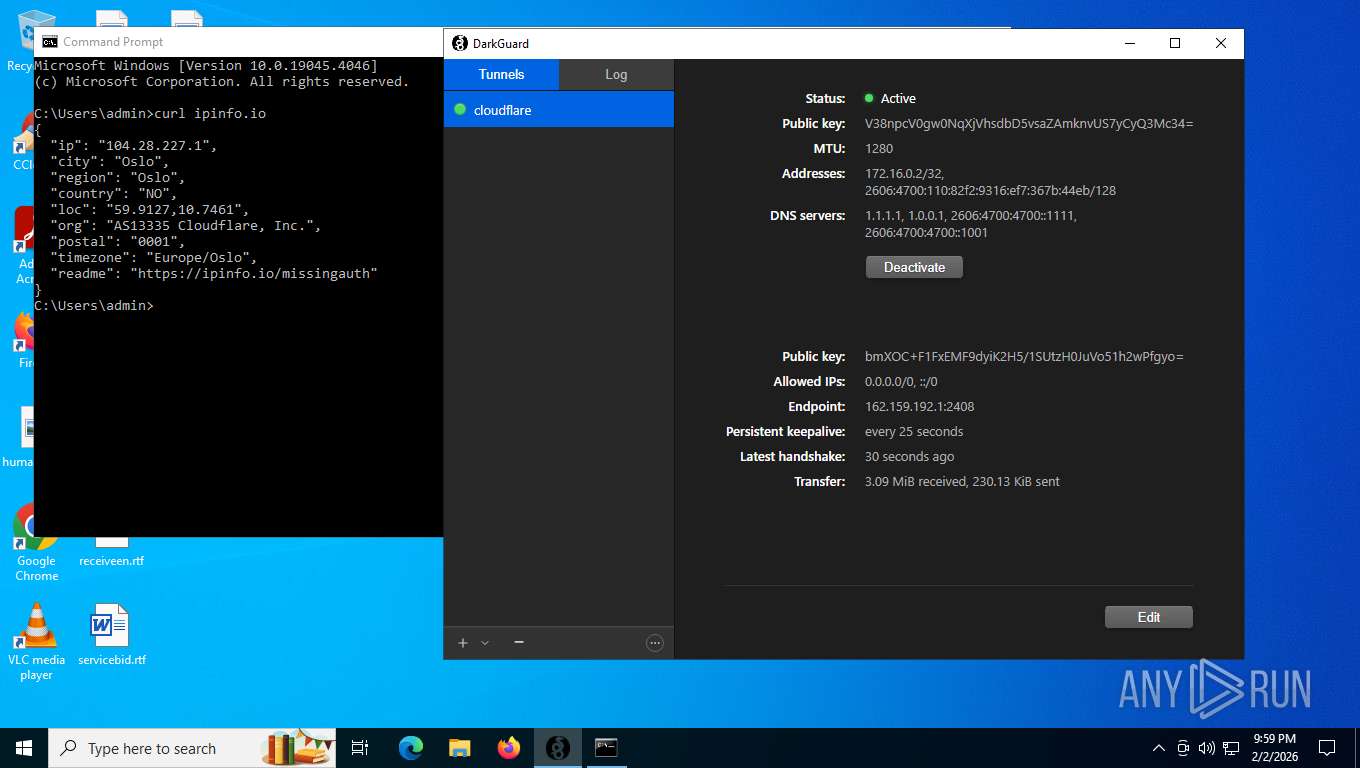Open servicebid.rtf desktop file
The image size is (1360, 768).
(x=111, y=635)
